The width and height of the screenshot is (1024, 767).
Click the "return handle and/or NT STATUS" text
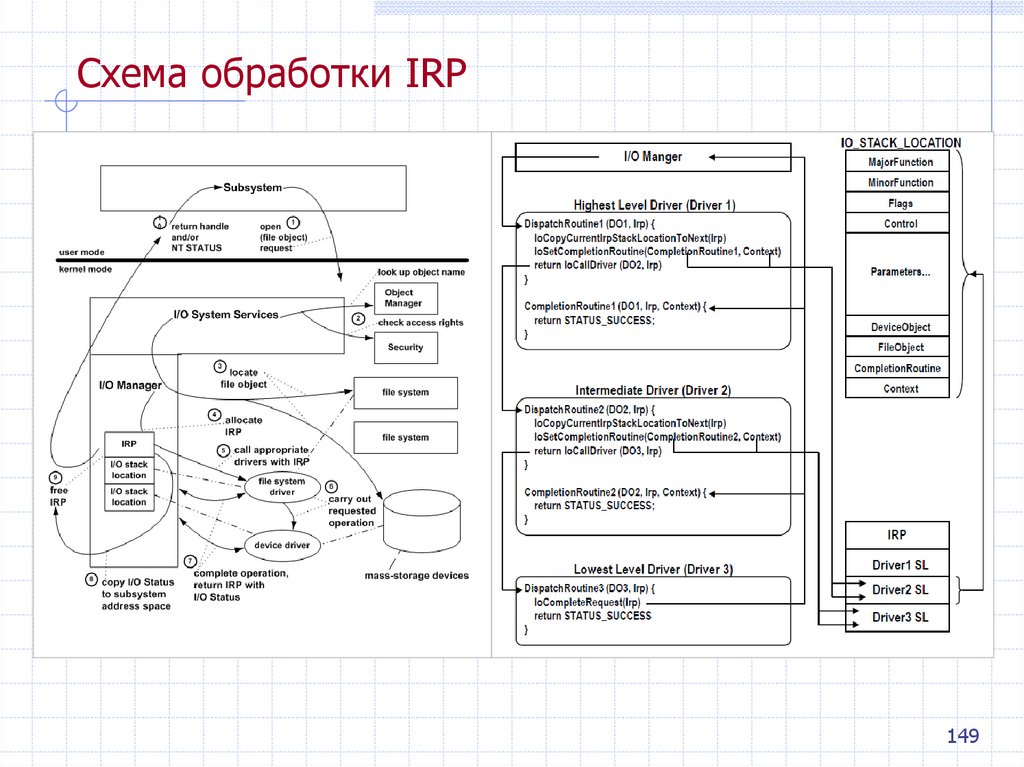click(200, 237)
